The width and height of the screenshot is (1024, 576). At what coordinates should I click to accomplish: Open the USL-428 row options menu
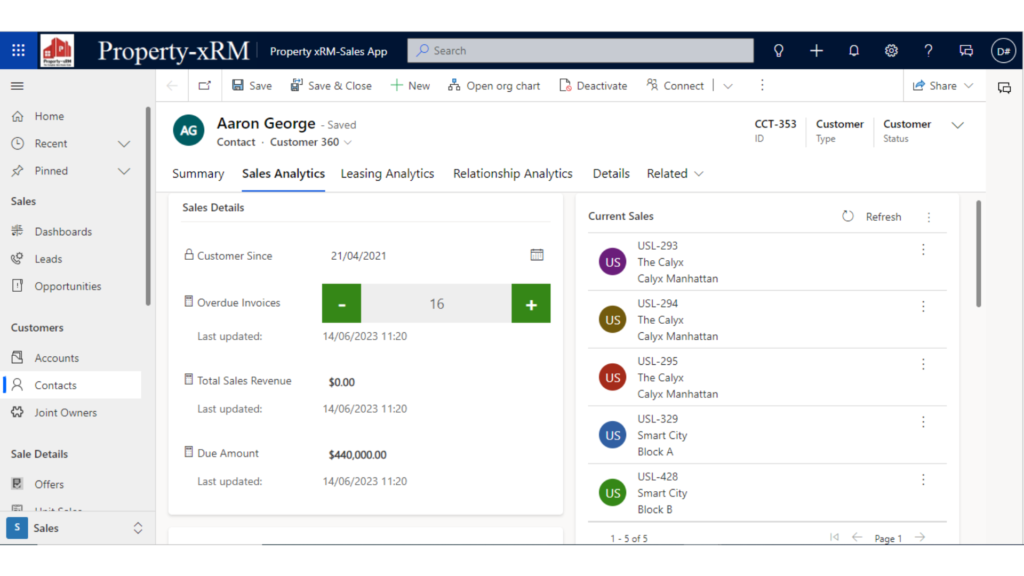pyautogui.click(x=923, y=480)
